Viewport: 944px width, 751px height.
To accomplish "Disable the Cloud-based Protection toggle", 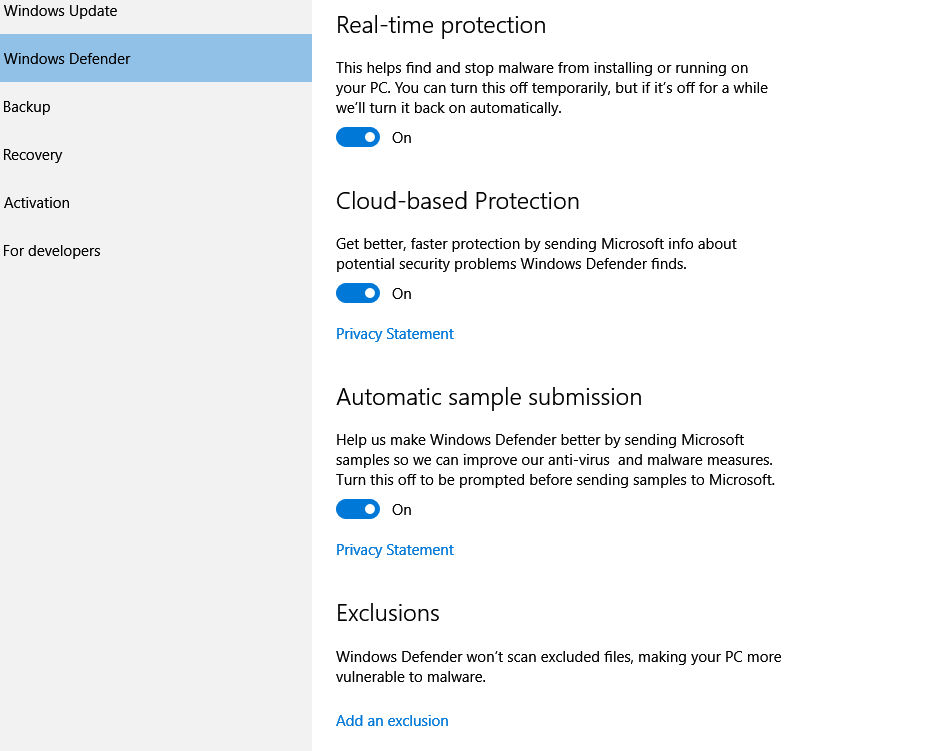I will 358,293.
